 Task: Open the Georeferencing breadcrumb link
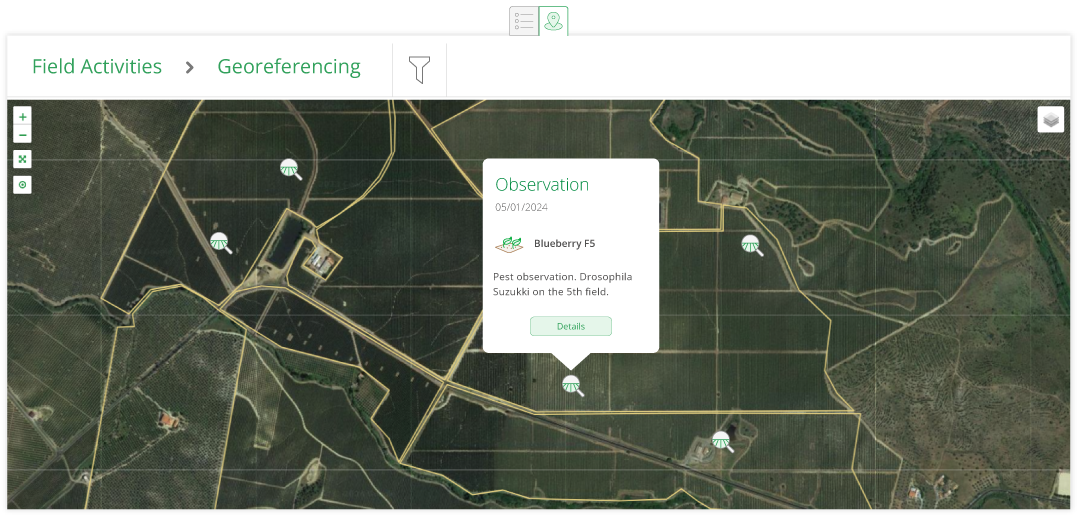[x=289, y=67]
